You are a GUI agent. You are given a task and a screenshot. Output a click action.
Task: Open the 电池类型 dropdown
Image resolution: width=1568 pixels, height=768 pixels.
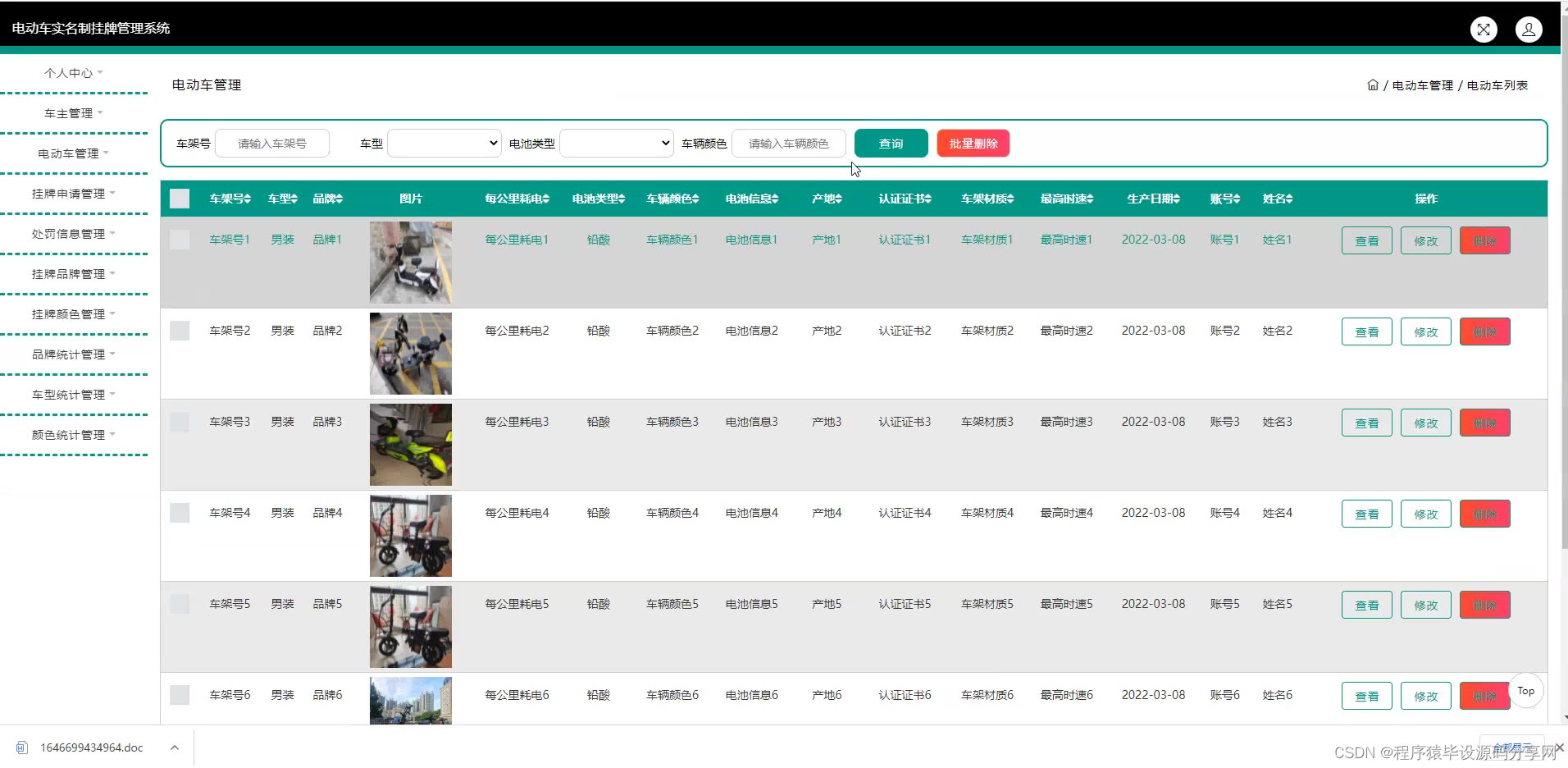pyautogui.click(x=614, y=143)
